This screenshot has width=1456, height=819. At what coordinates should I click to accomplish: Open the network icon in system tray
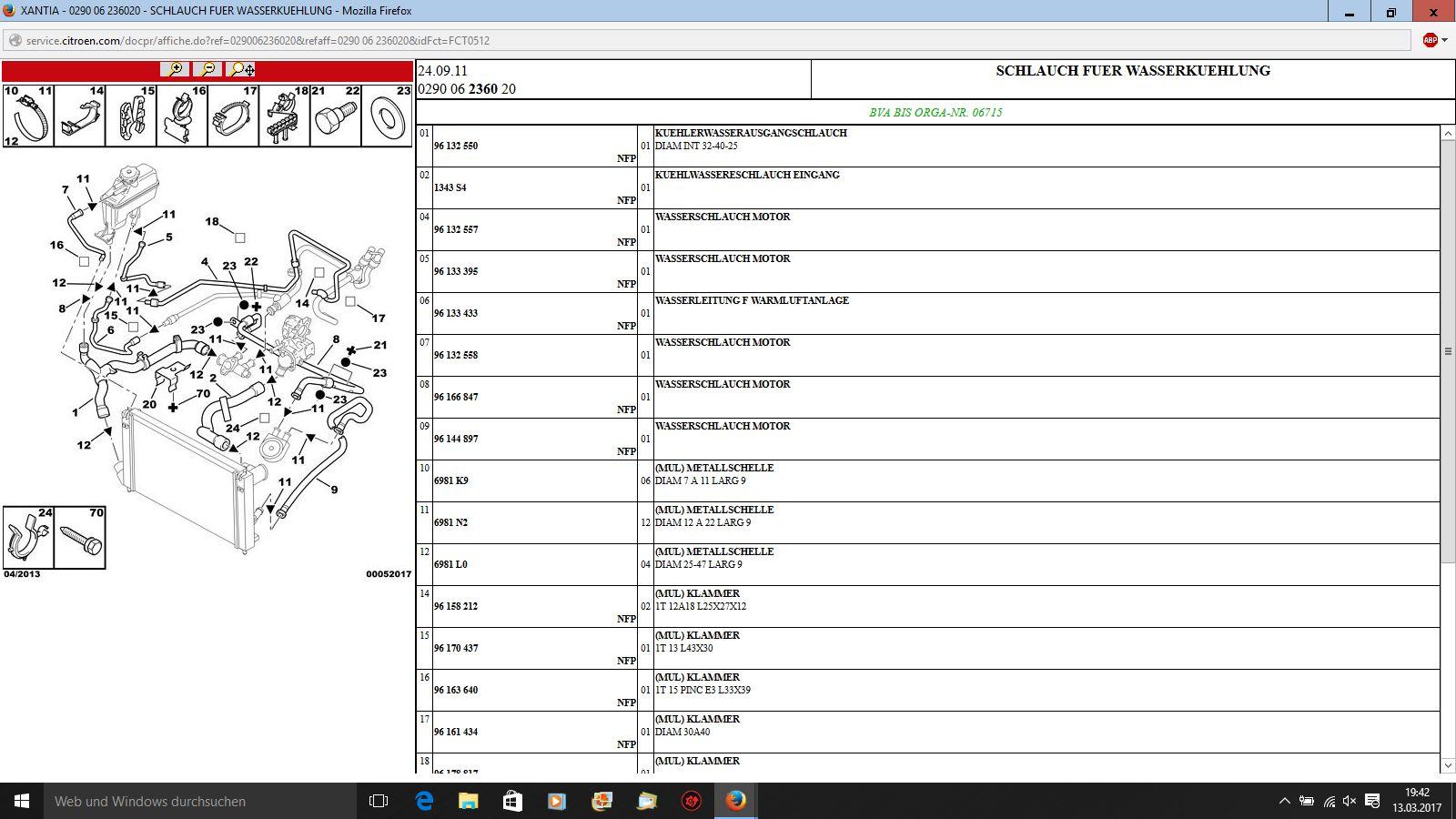pyautogui.click(x=1329, y=801)
